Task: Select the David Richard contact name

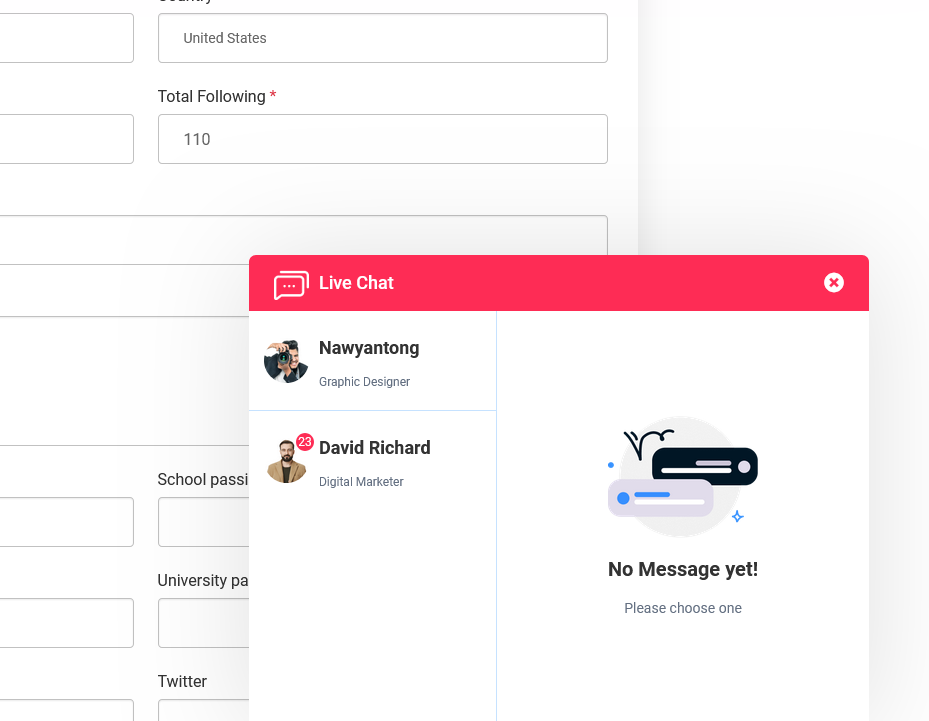Action: pyautogui.click(x=374, y=448)
